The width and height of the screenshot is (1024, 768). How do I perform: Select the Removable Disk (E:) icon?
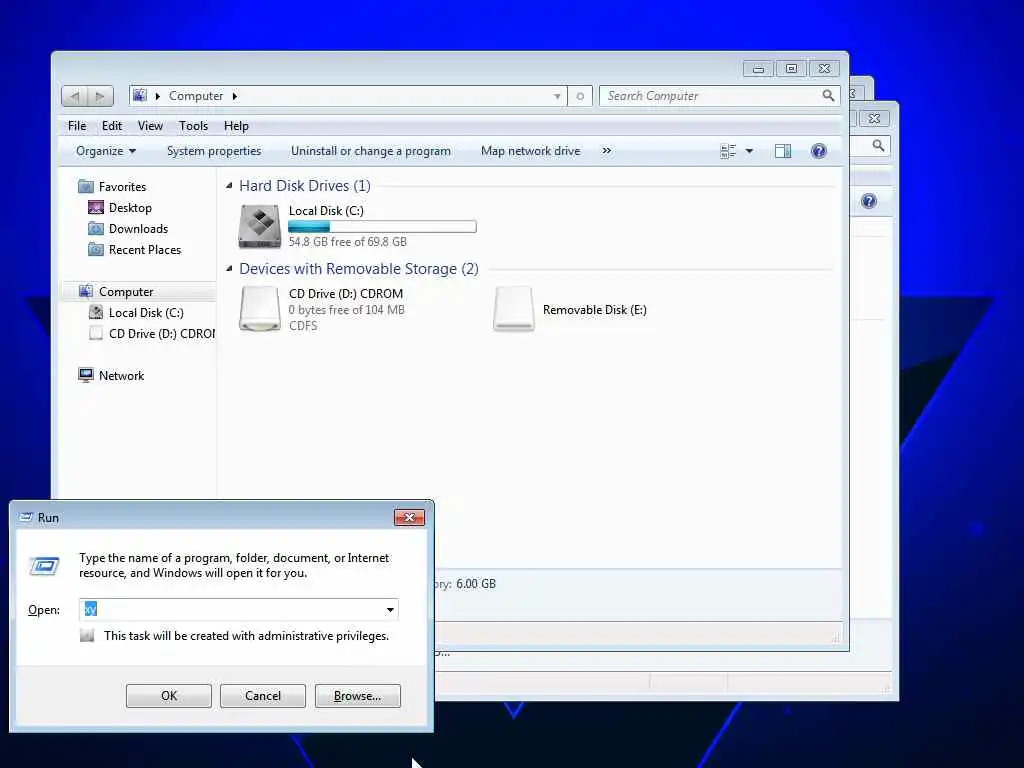click(513, 309)
